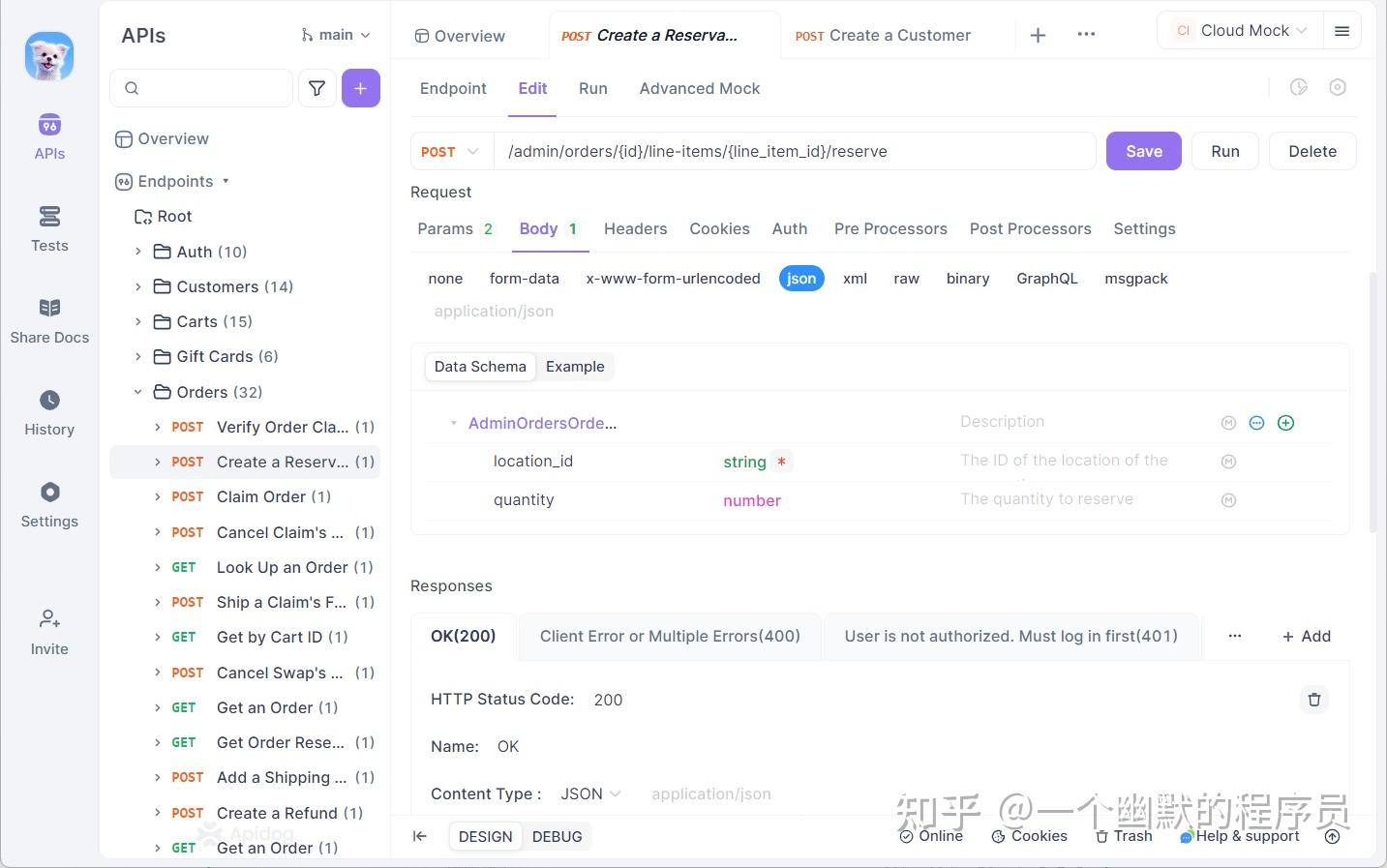Select the xml body format
The image size is (1387, 868).
coord(855,278)
